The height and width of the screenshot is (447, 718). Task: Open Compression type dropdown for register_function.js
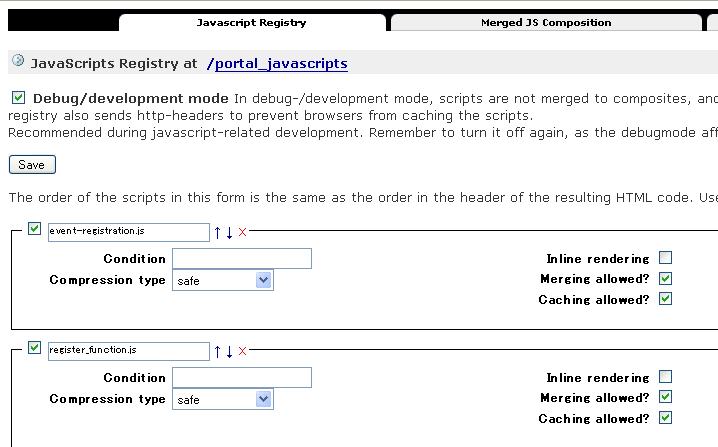click(223, 399)
